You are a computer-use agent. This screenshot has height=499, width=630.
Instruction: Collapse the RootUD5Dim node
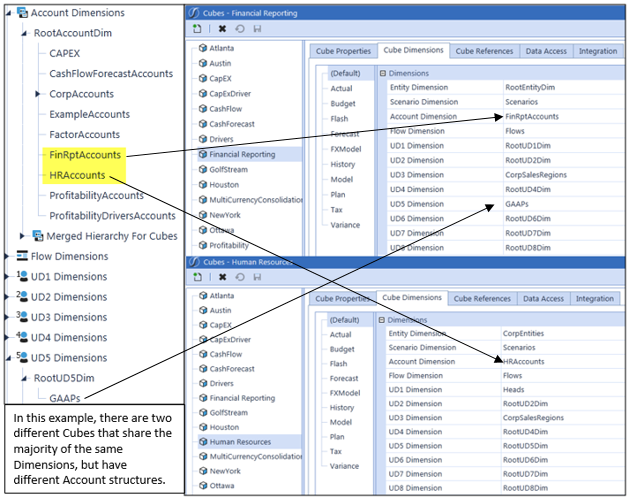[24, 378]
